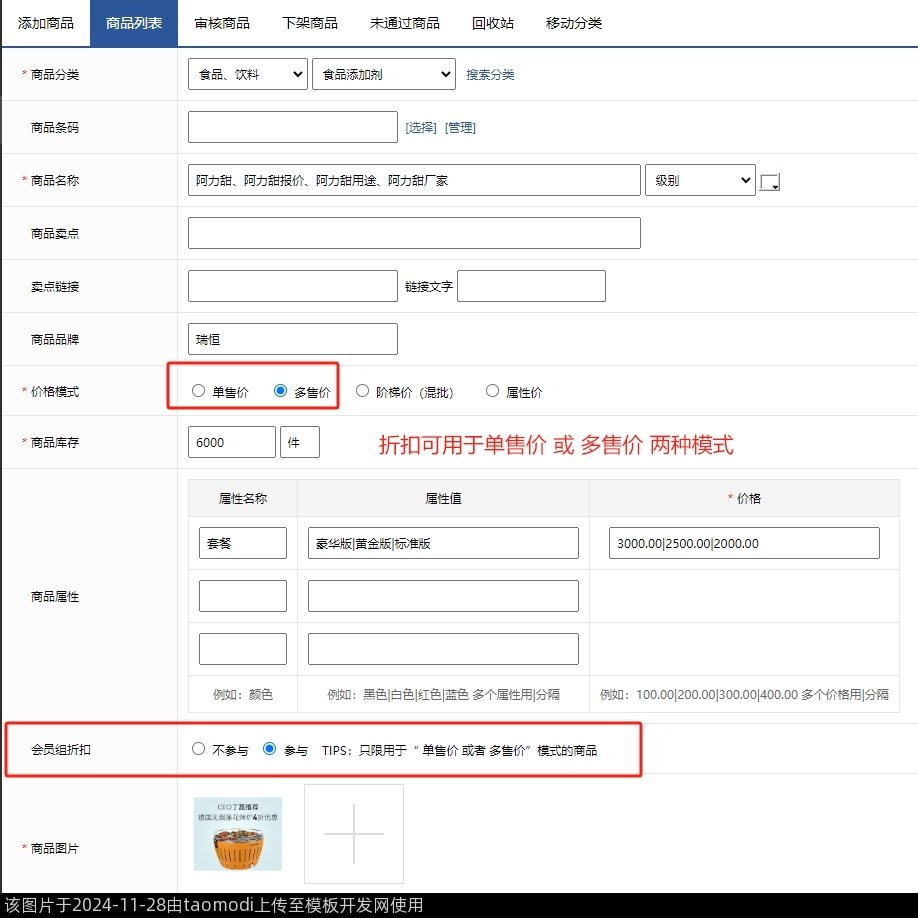Select 阶梯价 (混批) price mode

tap(362, 392)
